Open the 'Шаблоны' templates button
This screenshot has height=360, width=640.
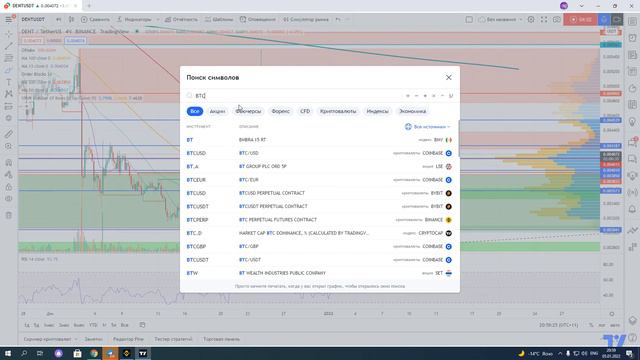219,19
